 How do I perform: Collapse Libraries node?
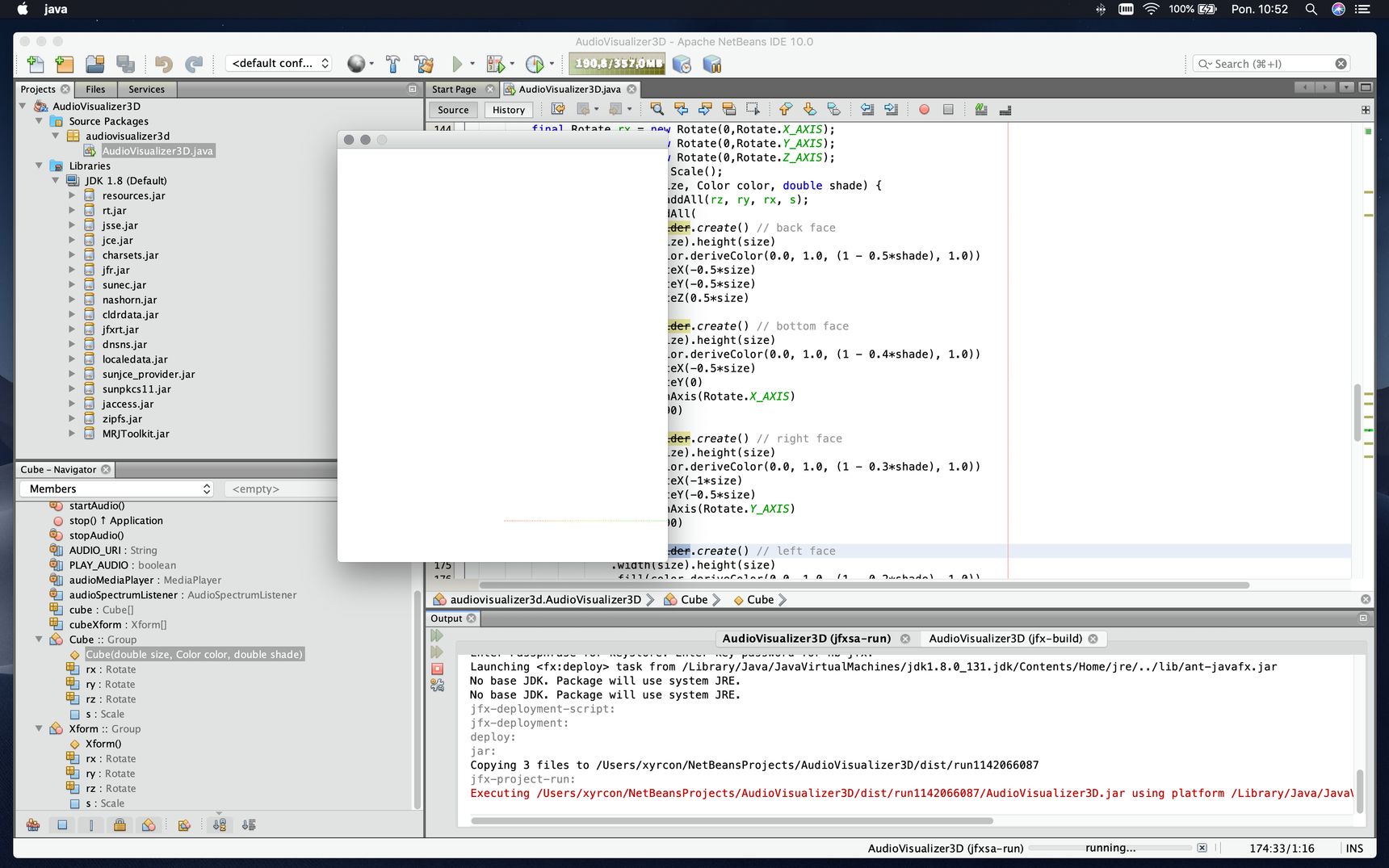(x=39, y=166)
